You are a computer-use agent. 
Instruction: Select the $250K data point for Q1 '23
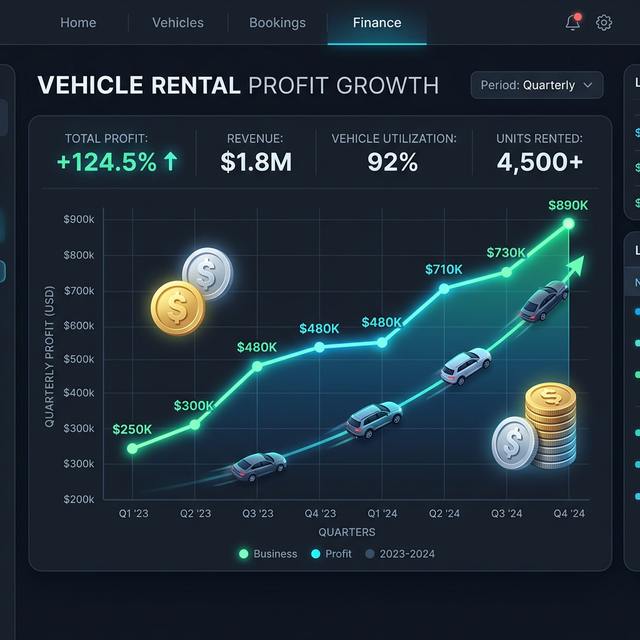[x=132, y=448]
